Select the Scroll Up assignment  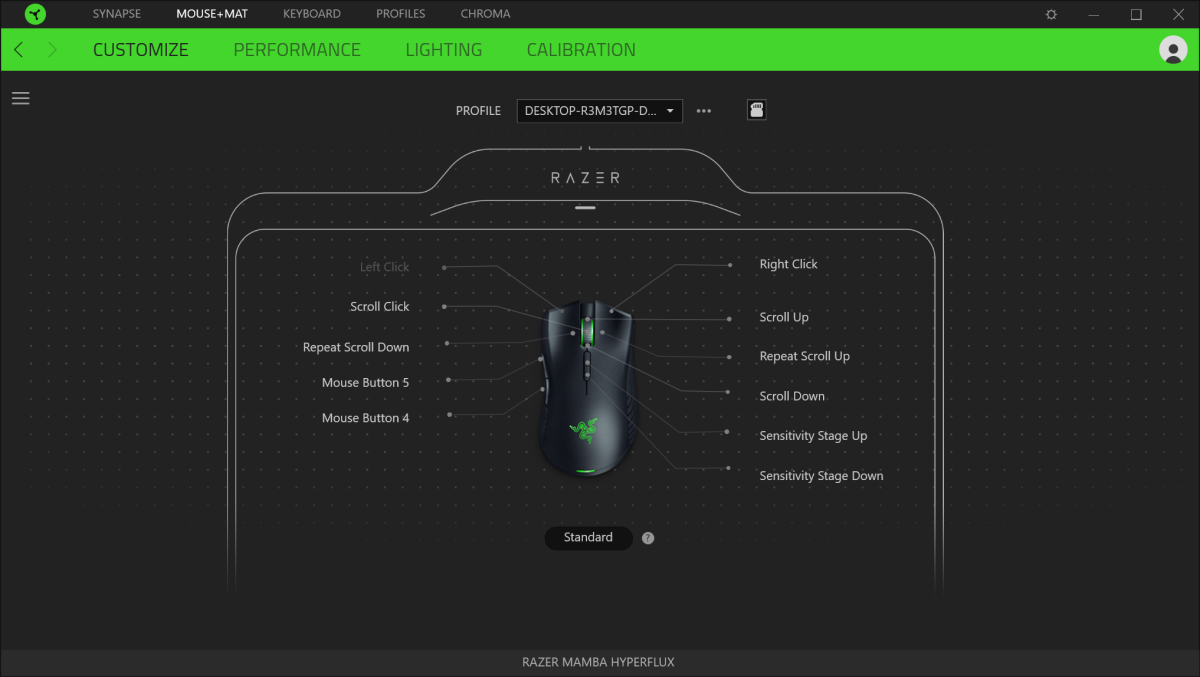pyautogui.click(x=784, y=318)
